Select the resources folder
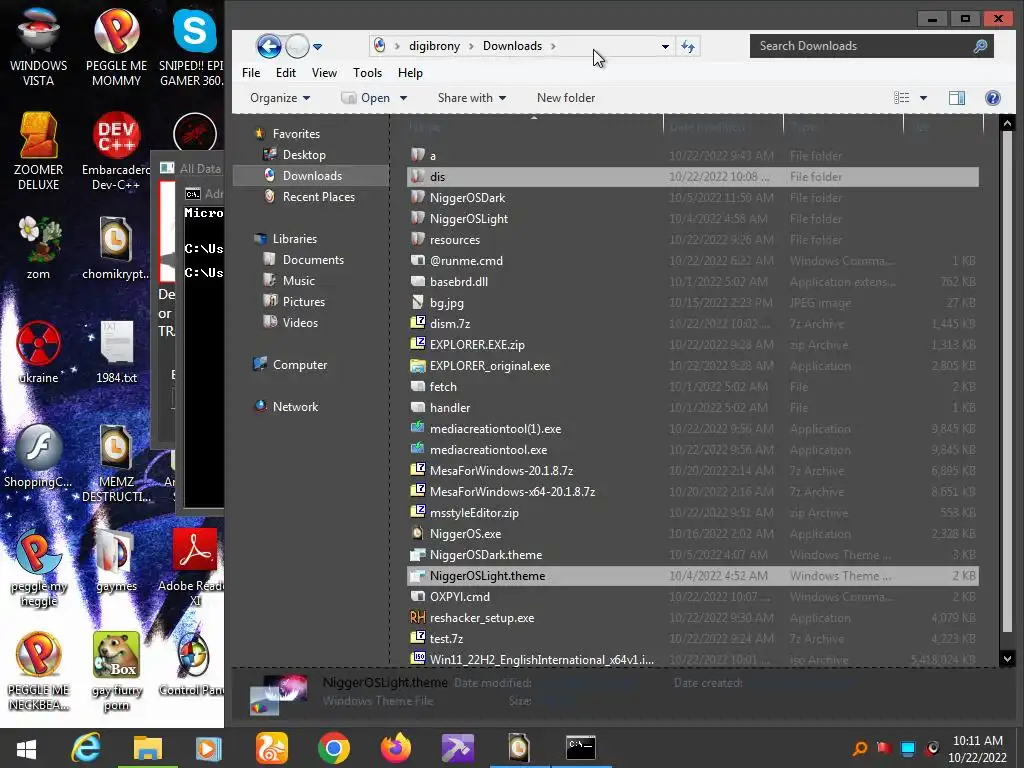The image size is (1024, 768). tap(692, 240)
